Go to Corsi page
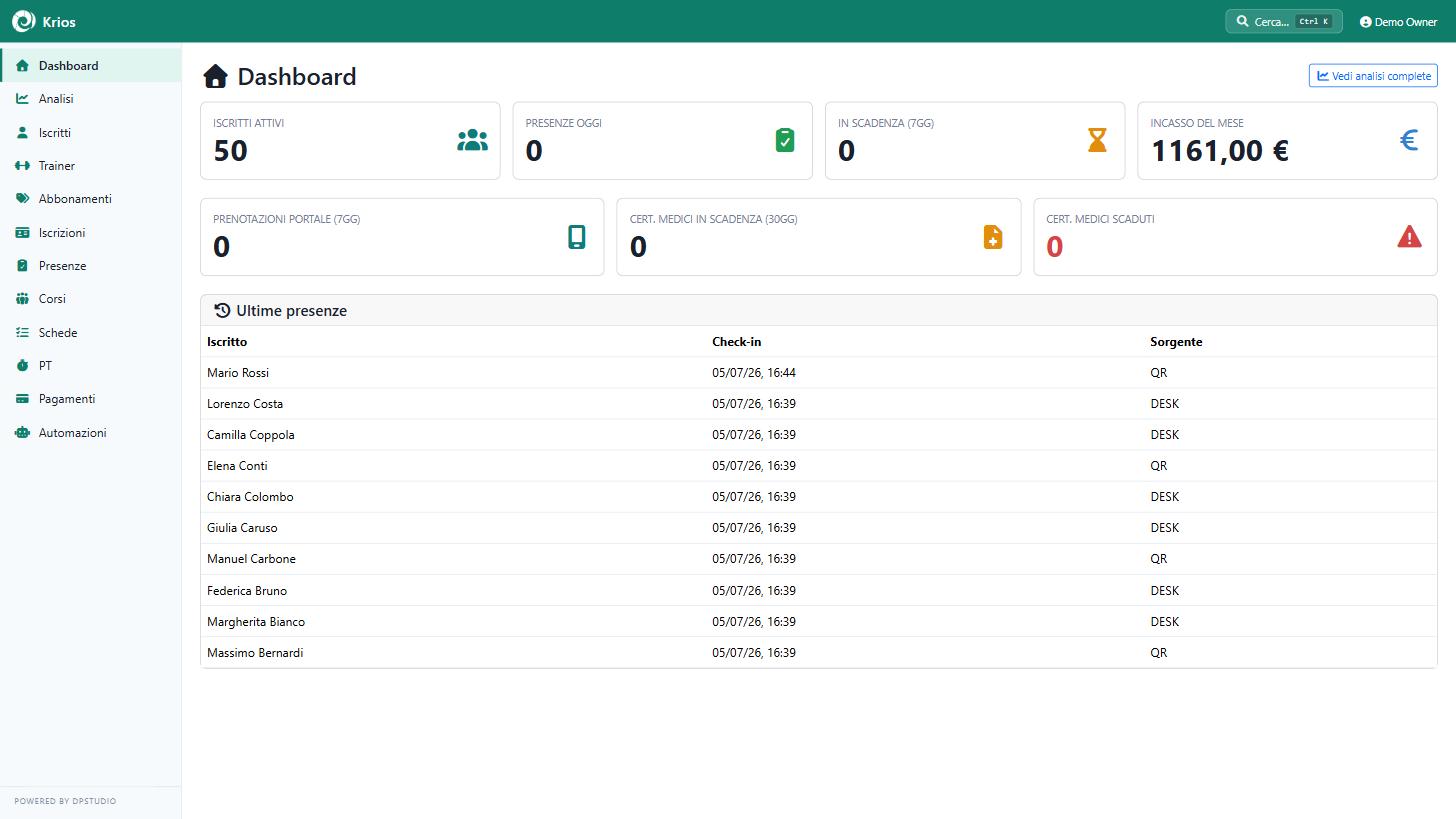1456x819 pixels. (x=91, y=299)
